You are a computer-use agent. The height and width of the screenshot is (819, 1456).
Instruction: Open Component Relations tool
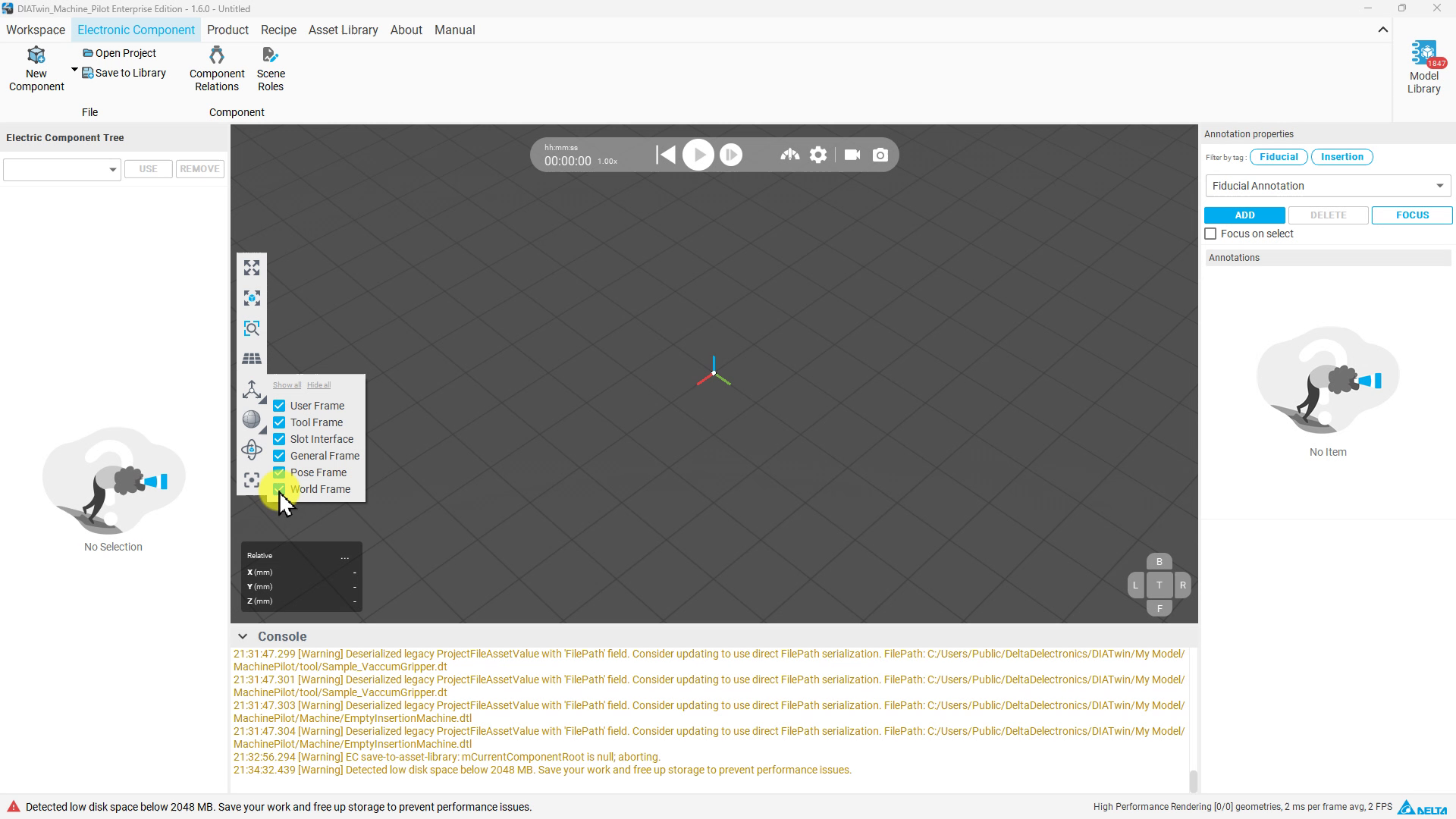tap(217, 69)
